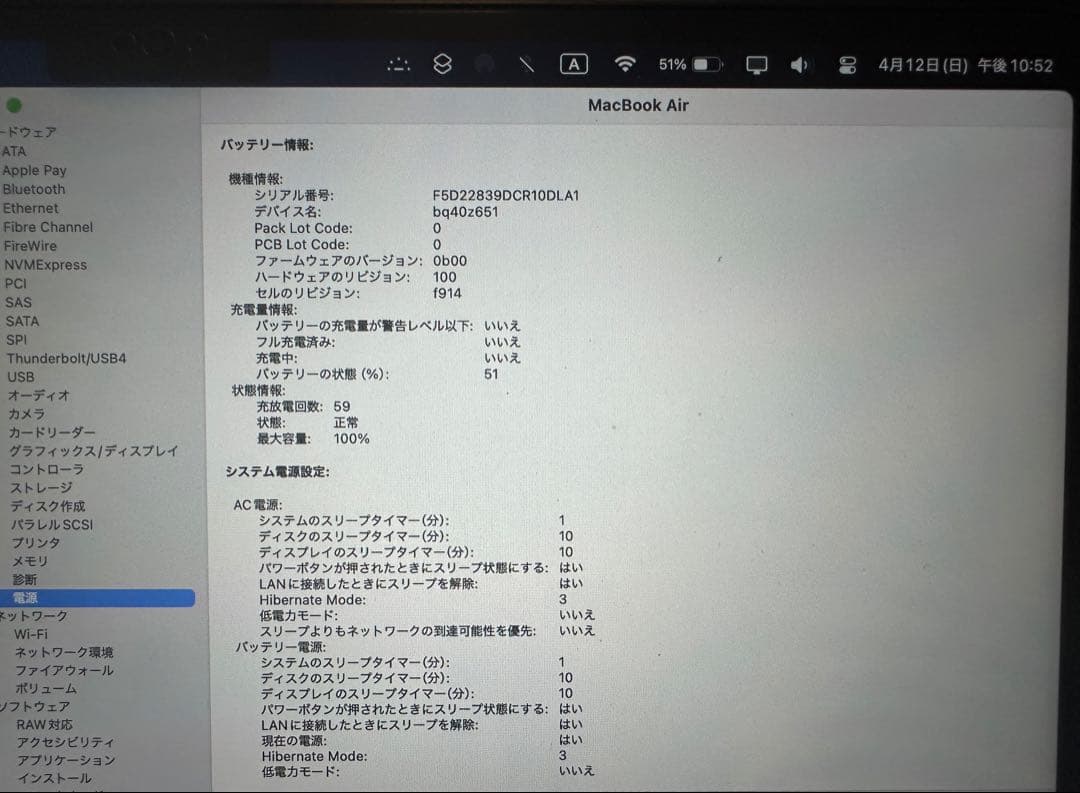Click the screen mirroring icon in the menu bar
The image size is (1080, 793).
coord(755,64)
